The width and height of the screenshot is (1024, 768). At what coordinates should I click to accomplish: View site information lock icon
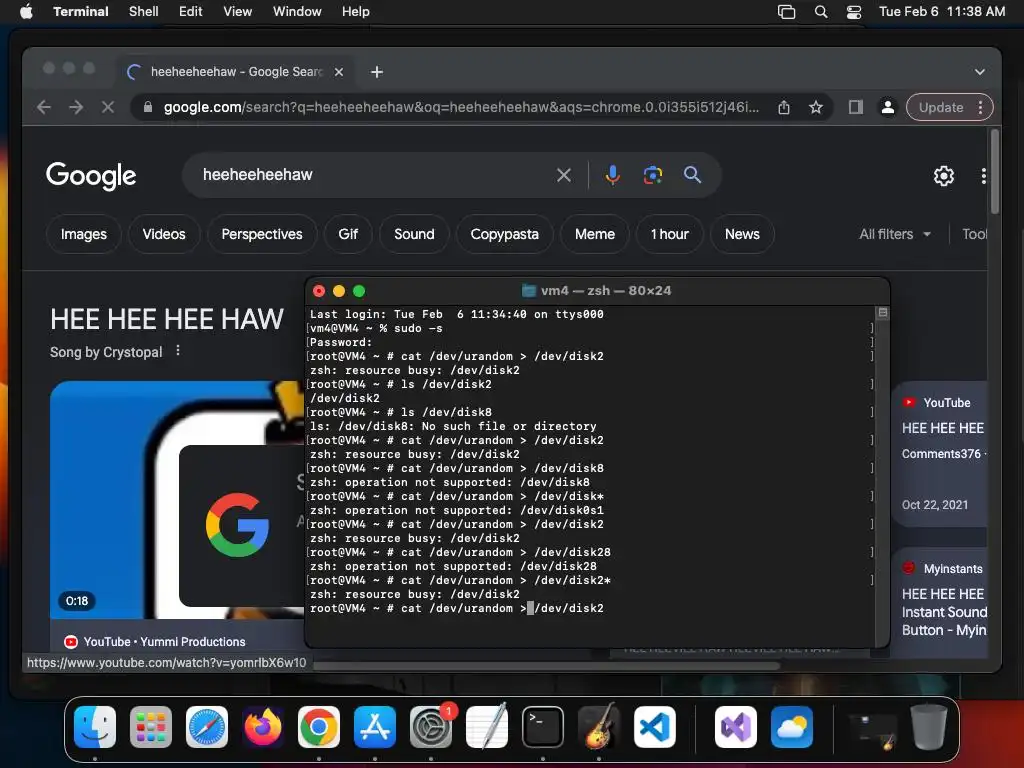point(148,107)
